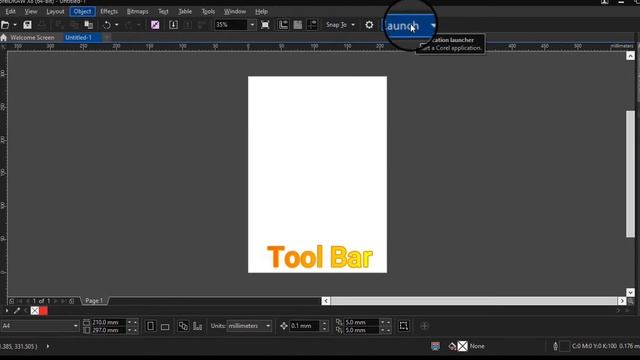Toggle Show rulers
This screenshot has height=360, width=640.
tap(283, 25)
